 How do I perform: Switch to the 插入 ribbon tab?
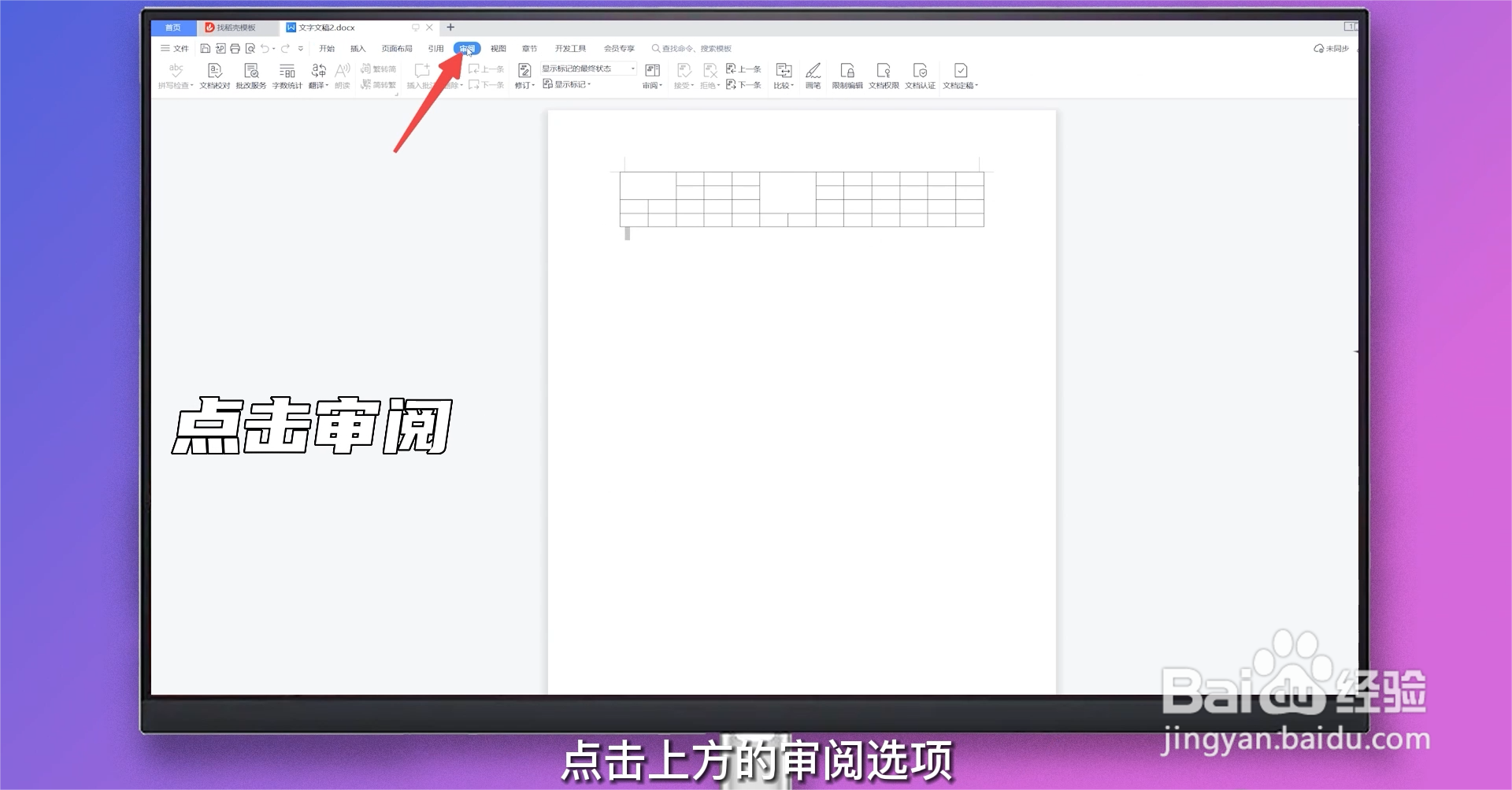[x=358, y=49]
